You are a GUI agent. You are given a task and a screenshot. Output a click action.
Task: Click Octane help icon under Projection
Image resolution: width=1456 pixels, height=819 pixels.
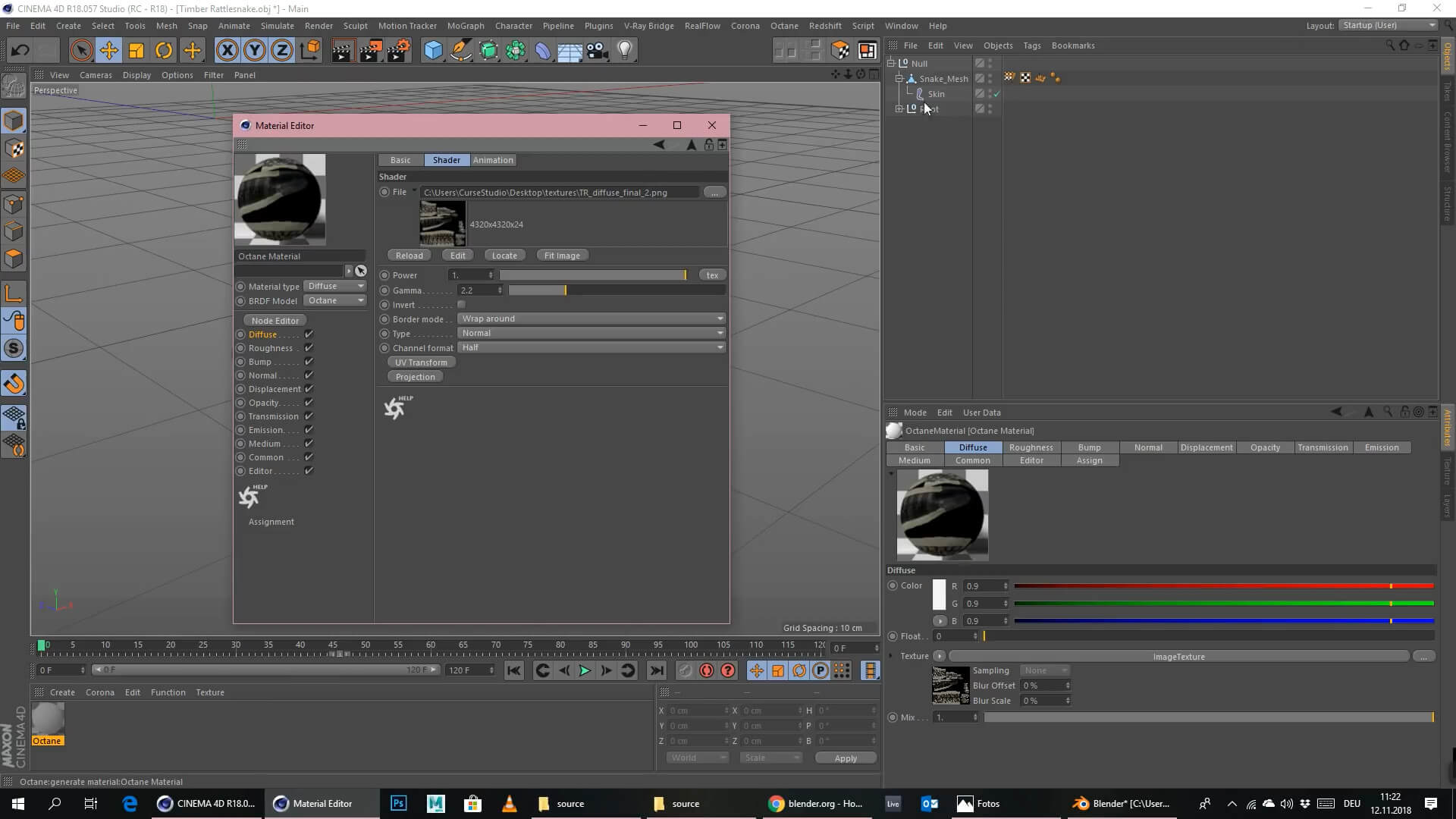coord(396,408)
